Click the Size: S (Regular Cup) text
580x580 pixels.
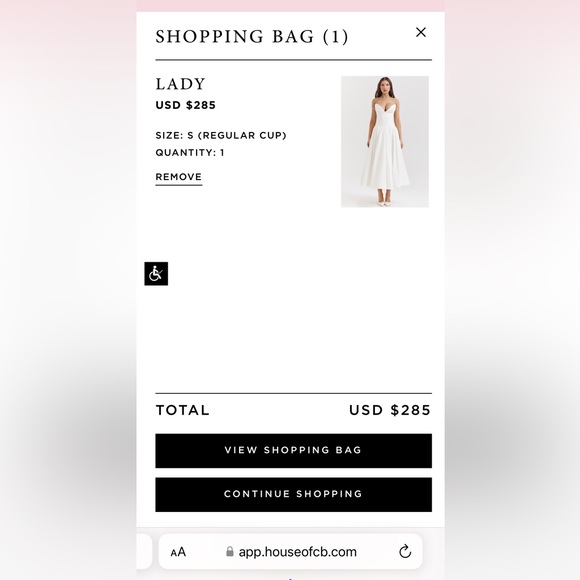click(x=221, y=135)
